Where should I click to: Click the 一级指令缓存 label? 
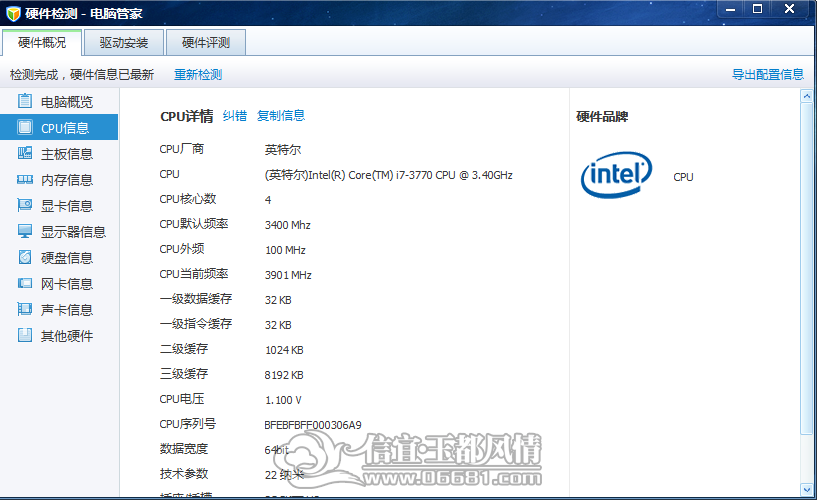[x=196, y=324]
